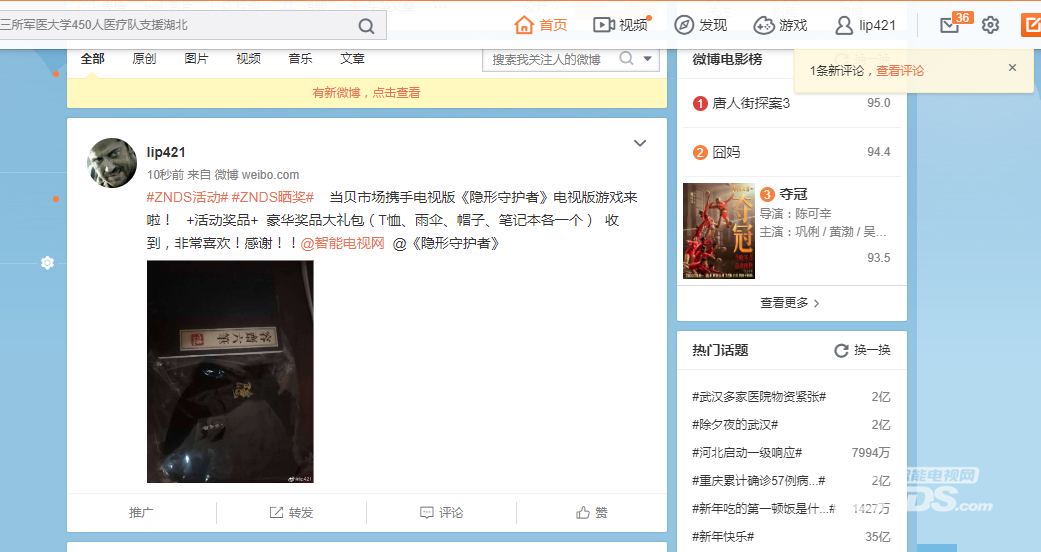Click the magnifier in 搜索我关注人的微博 box

tap(626, 58)
